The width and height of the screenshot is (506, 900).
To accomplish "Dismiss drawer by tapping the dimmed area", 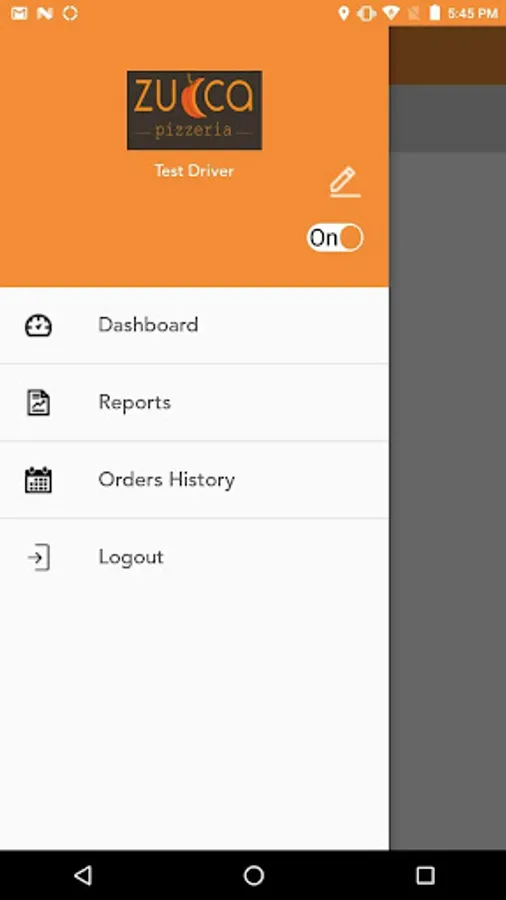I will [x=447, y=459].
